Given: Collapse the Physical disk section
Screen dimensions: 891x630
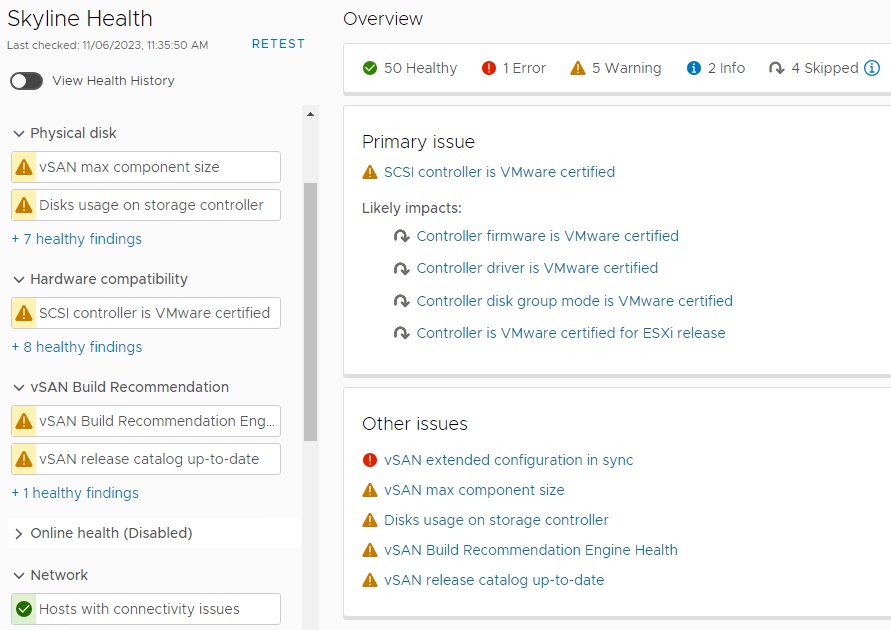Looking at the screenshot, I should coord(19,133).
